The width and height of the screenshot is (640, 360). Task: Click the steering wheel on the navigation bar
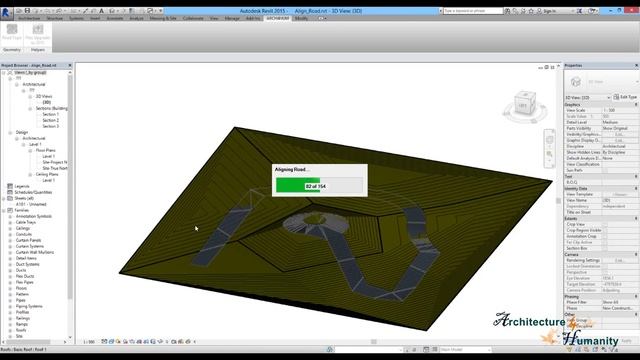pyautogui.click(x=549, y=139)
